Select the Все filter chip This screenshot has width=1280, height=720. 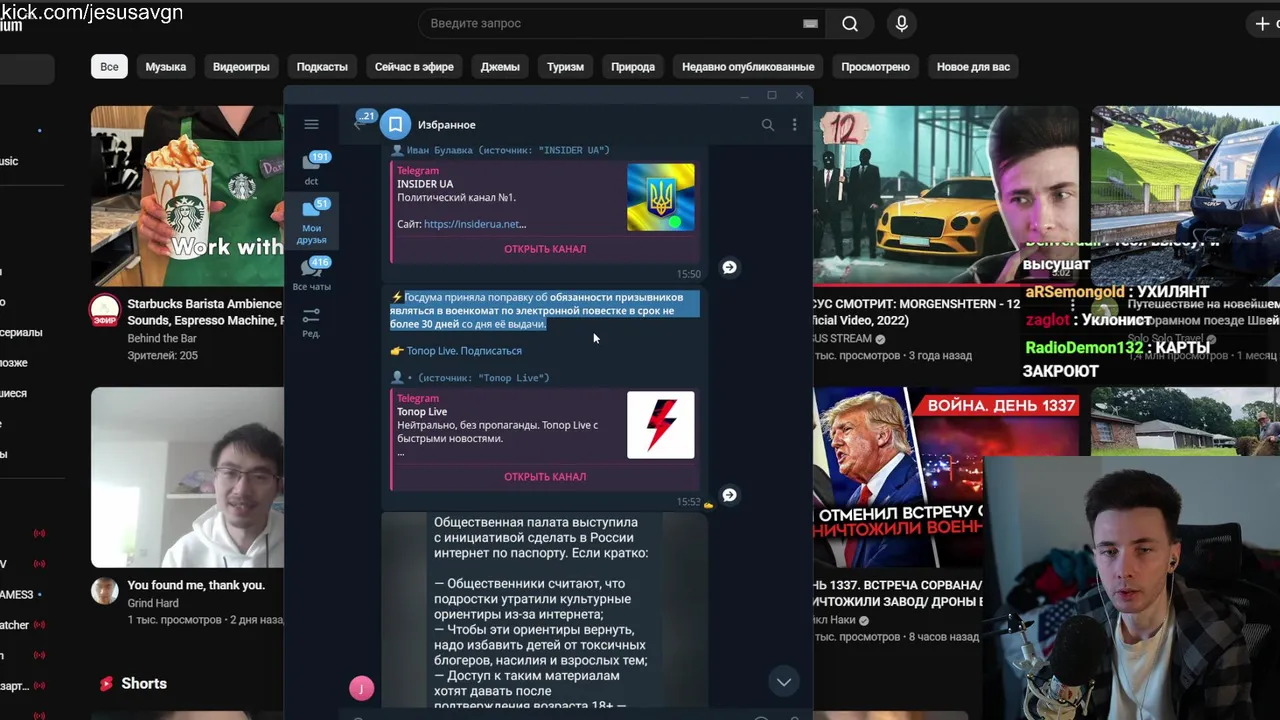(109, 67)
